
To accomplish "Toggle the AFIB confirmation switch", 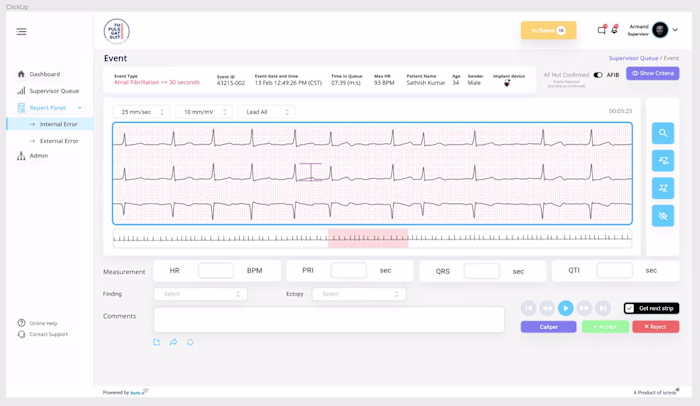I will tap(598, 75).
